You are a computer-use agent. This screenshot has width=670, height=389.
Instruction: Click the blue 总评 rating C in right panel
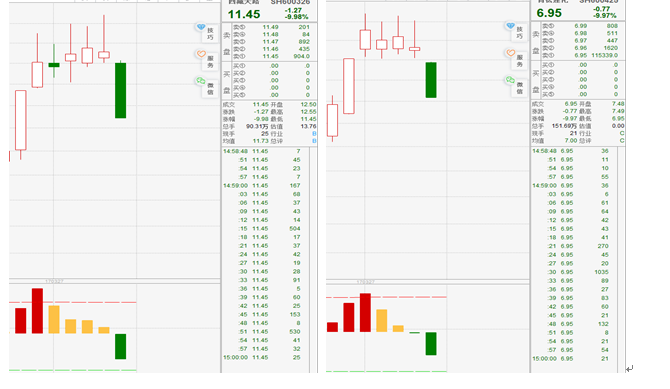click(622, 140)
